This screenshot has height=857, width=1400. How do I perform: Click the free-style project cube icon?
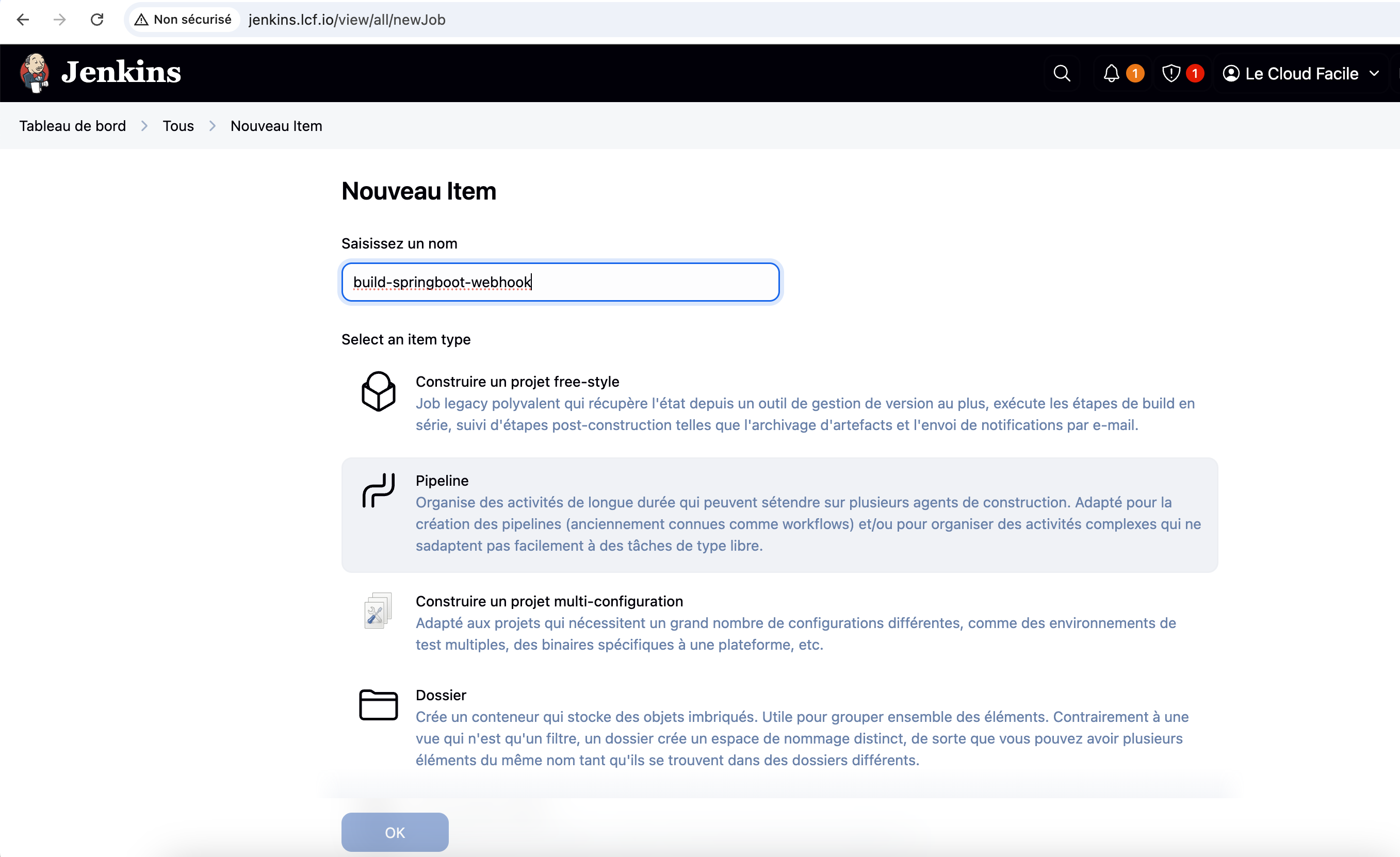[379, 391]
